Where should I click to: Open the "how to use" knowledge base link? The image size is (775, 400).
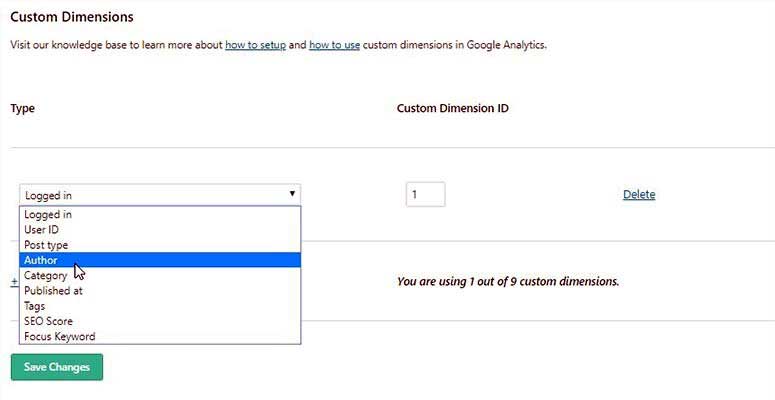pyautogui.click(x=334, y=45)
